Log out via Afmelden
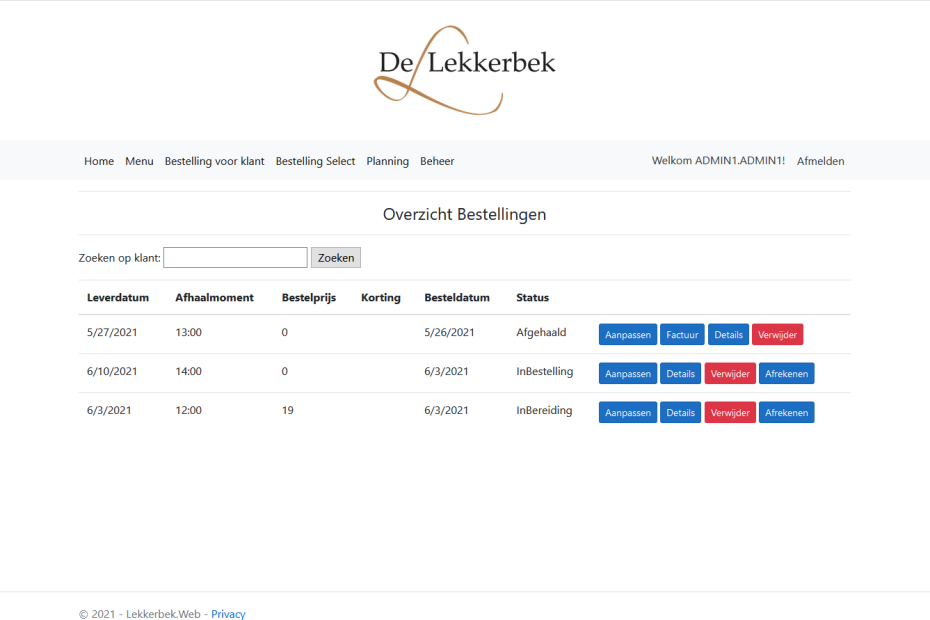The image size is (930, 620). (x=820, y=161)
